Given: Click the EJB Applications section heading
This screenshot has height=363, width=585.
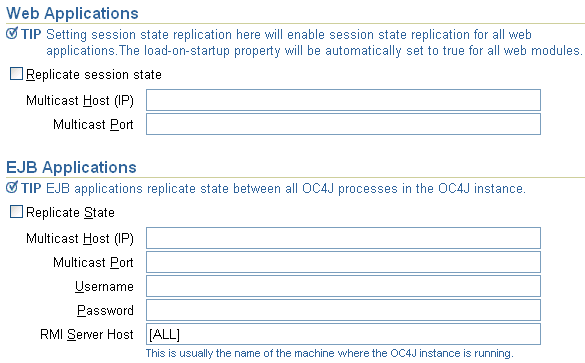Looking at the screenshot, I should pyautogui.click(x=71, y=167).
